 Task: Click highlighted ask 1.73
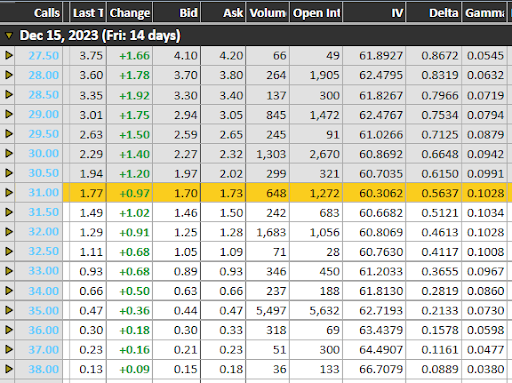pos(223,193)
